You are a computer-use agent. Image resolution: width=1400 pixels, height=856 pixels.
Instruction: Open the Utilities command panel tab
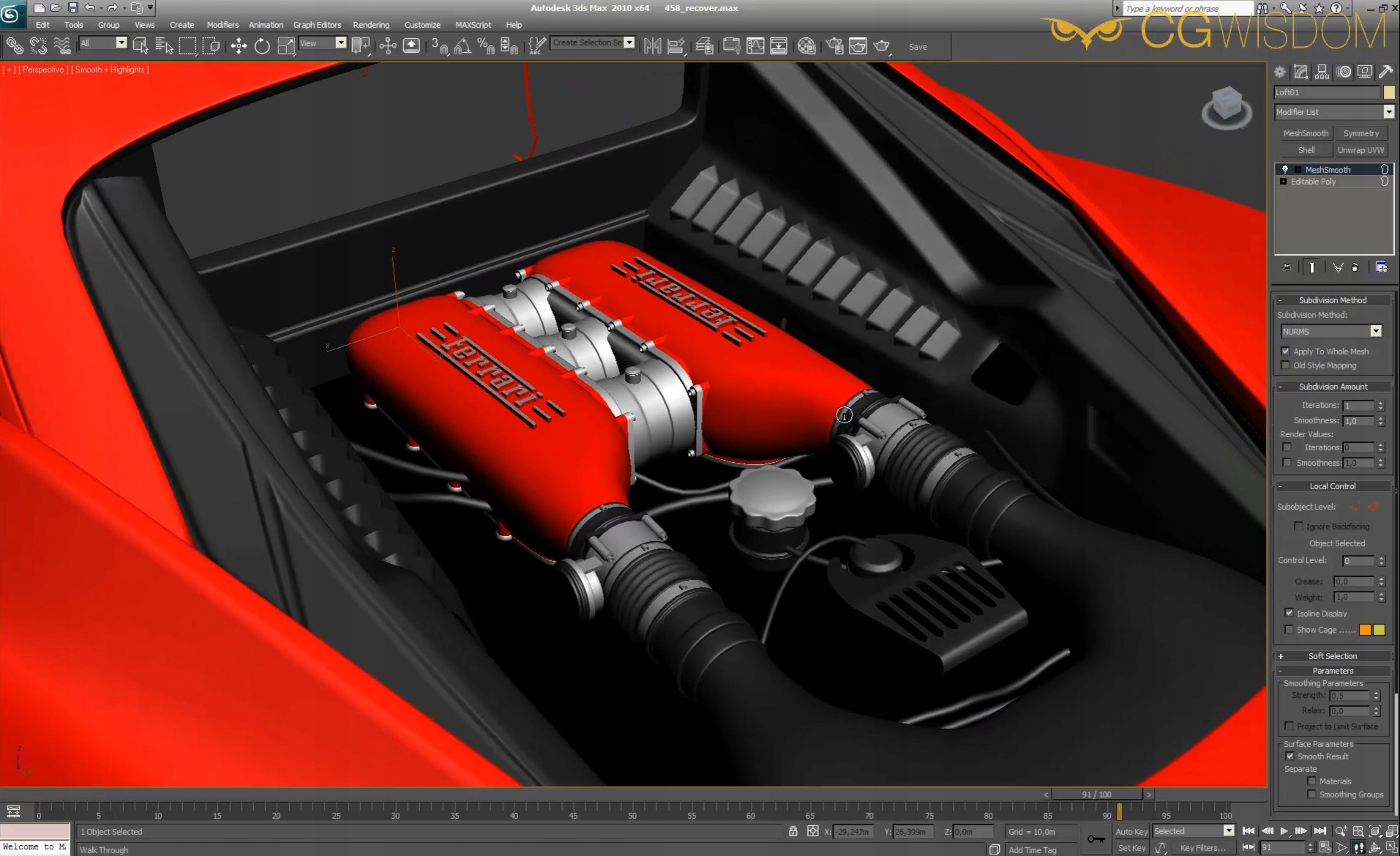click(1385, 72)
